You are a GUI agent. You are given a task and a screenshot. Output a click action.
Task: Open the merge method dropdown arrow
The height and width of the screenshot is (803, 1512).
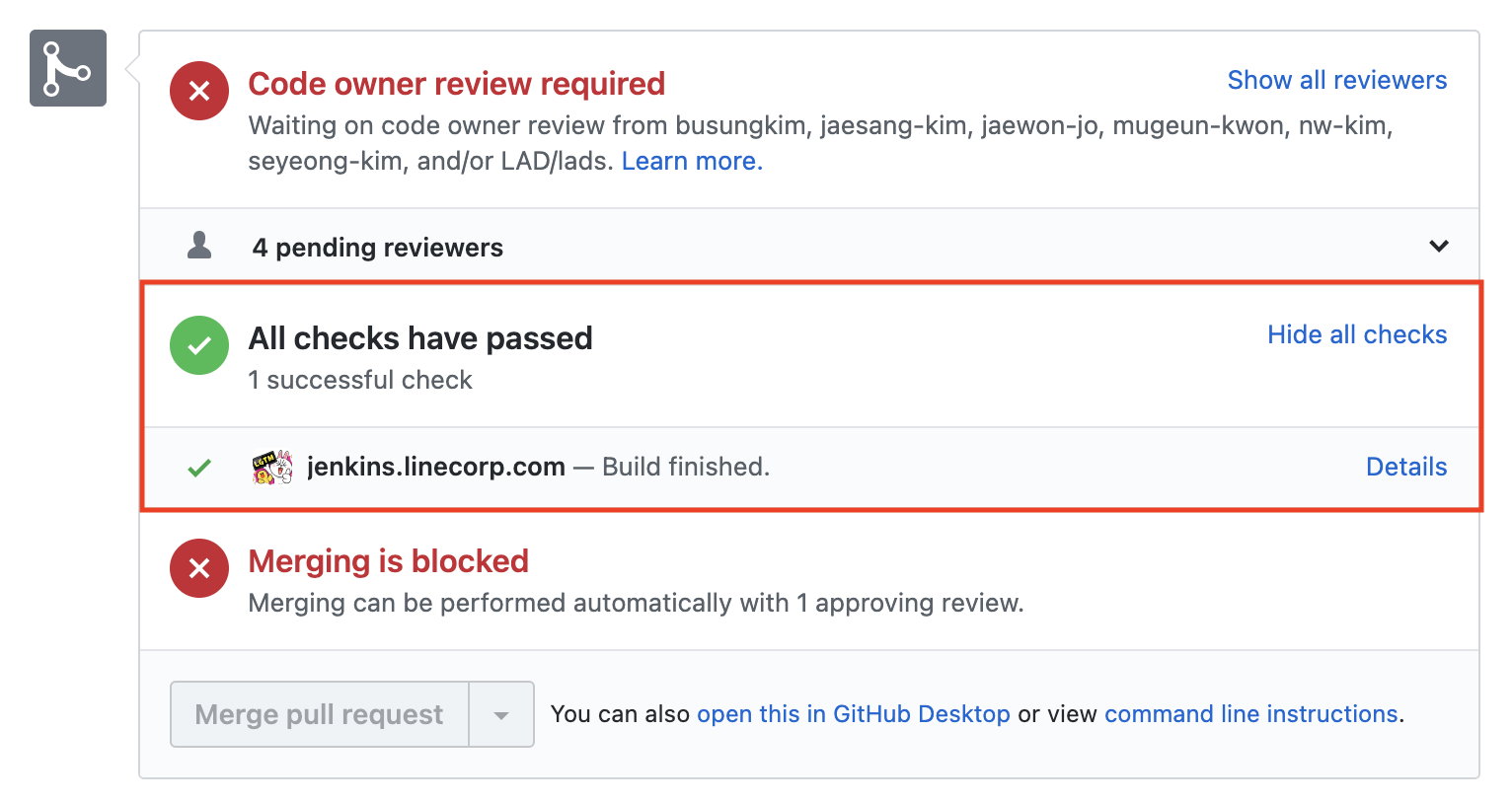click(x=501, y=714)
